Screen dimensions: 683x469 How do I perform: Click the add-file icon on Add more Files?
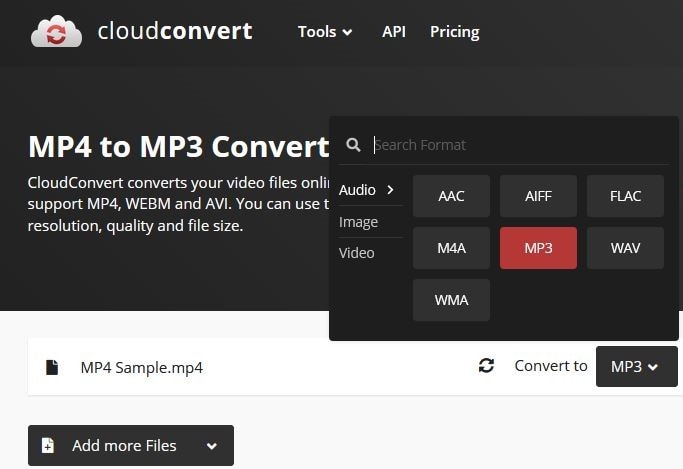[x=48, y=445]
